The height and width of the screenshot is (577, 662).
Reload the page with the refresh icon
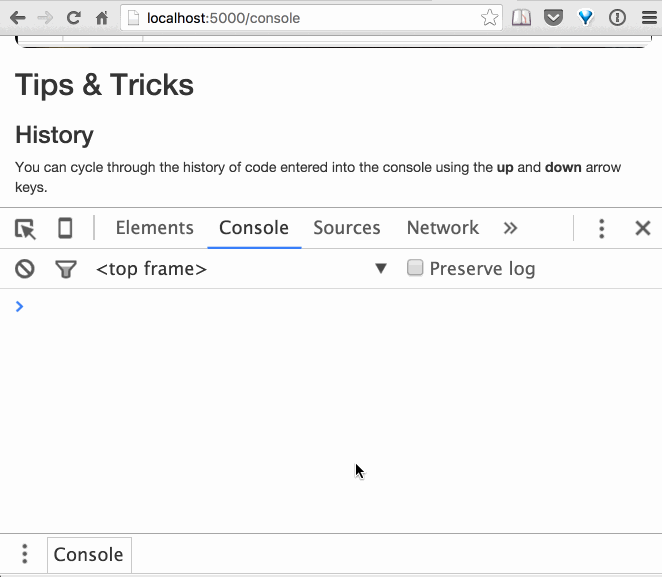coord(73,18)
